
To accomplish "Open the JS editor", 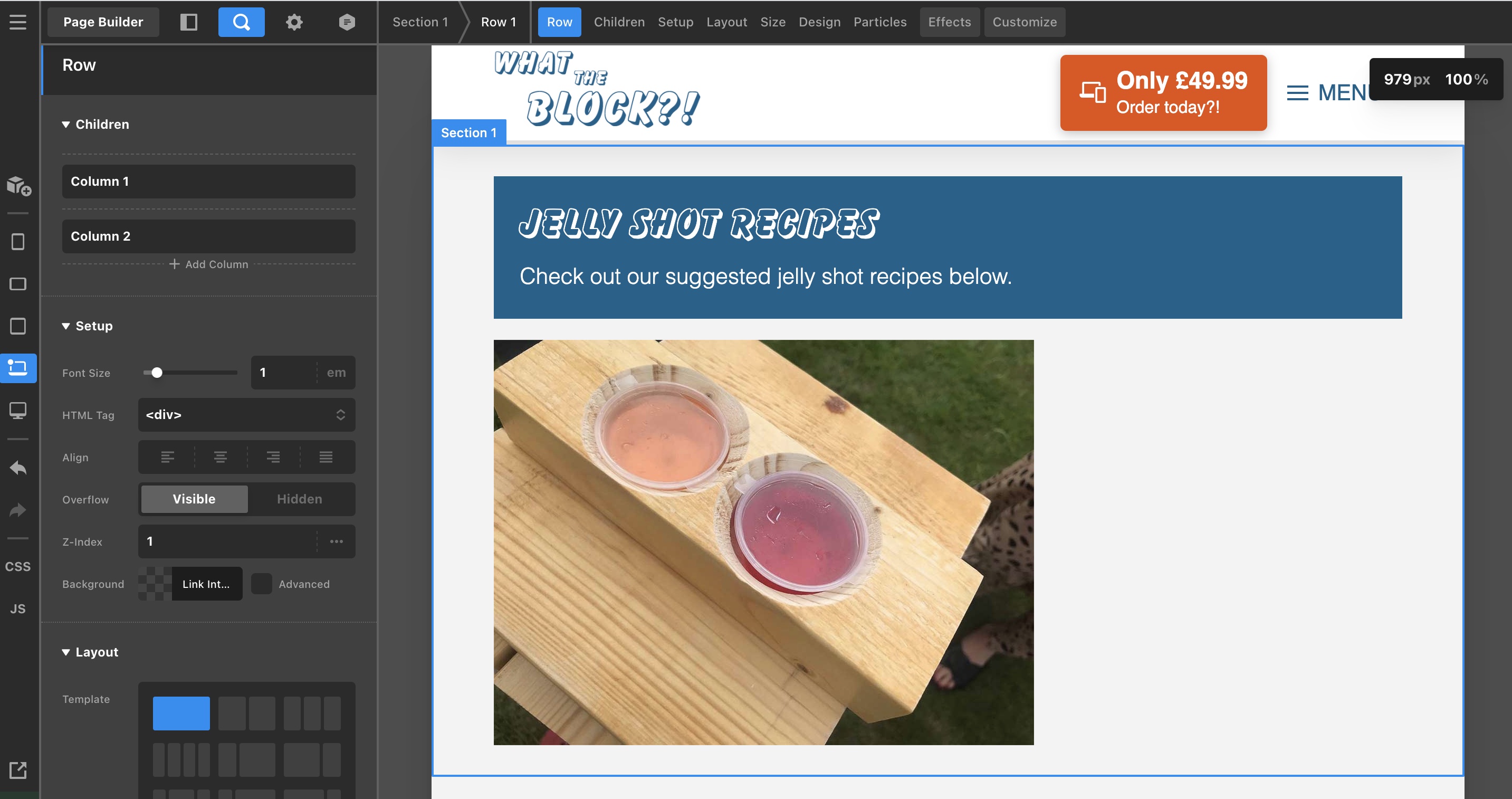I will point(17,609).
